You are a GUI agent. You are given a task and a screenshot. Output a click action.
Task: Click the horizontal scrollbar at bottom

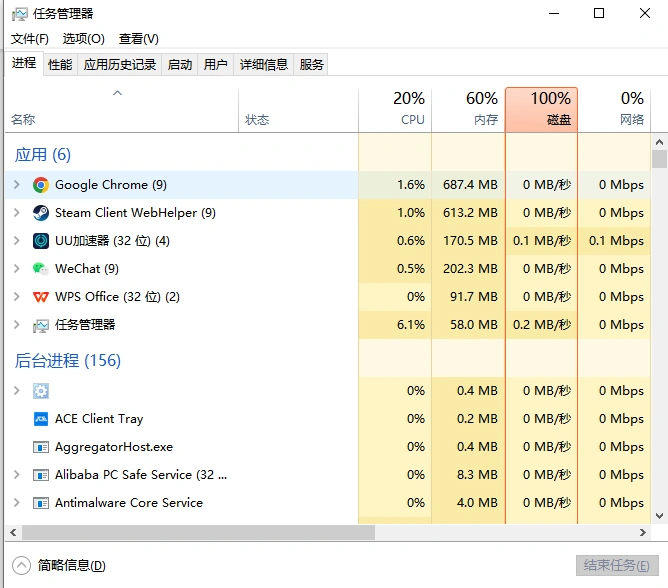300,533
